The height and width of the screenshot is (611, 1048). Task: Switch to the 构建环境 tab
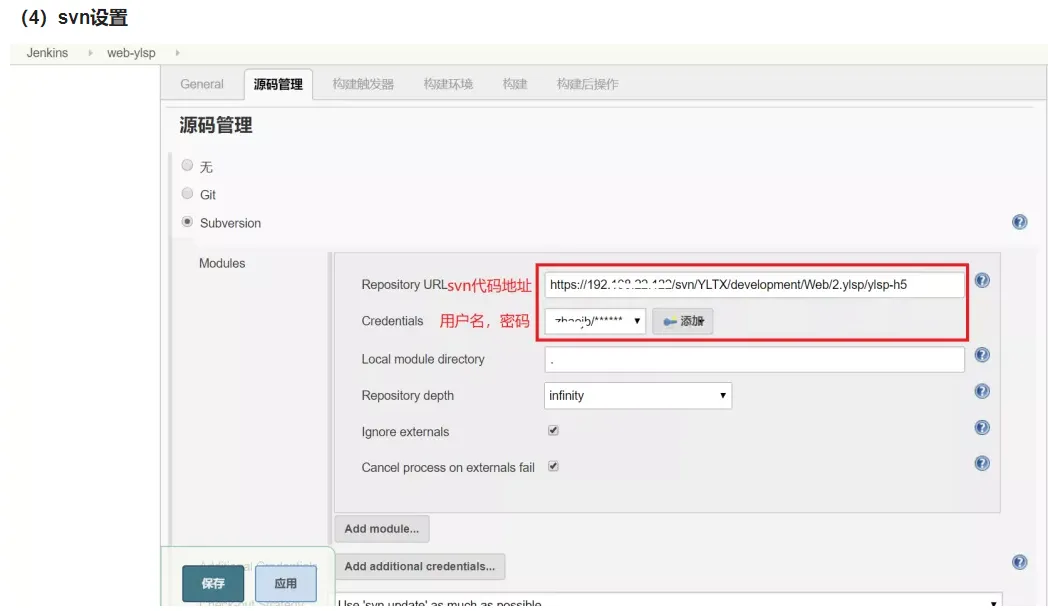click(448, 84)
